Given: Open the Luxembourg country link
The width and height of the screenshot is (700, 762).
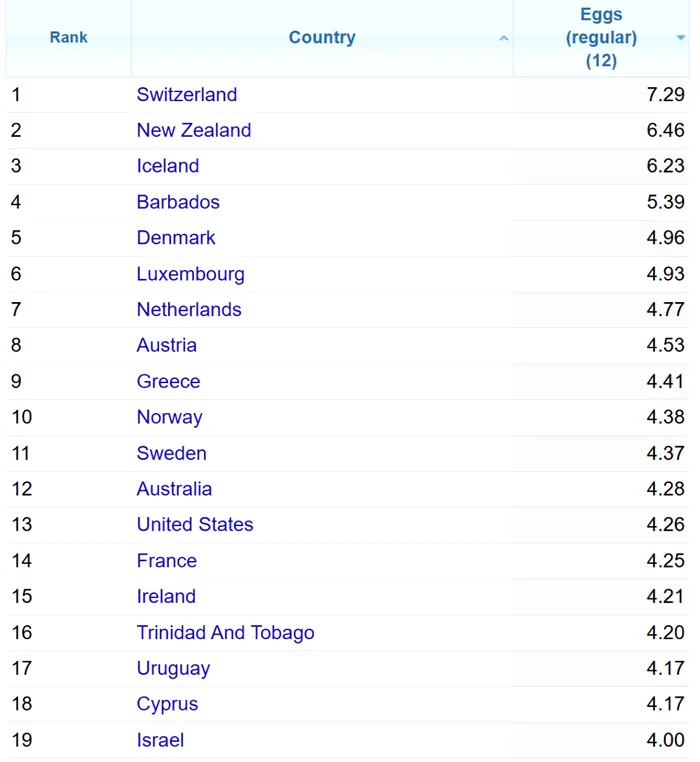Looking at the screenshot, I should 190,274.
